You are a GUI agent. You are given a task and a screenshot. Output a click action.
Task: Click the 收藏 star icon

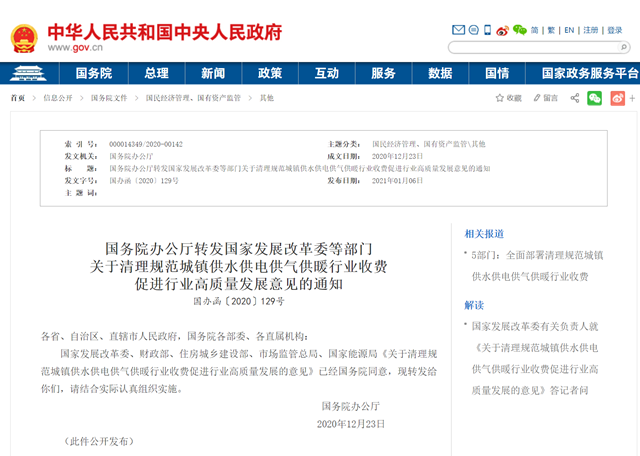(x=500, y=98)
